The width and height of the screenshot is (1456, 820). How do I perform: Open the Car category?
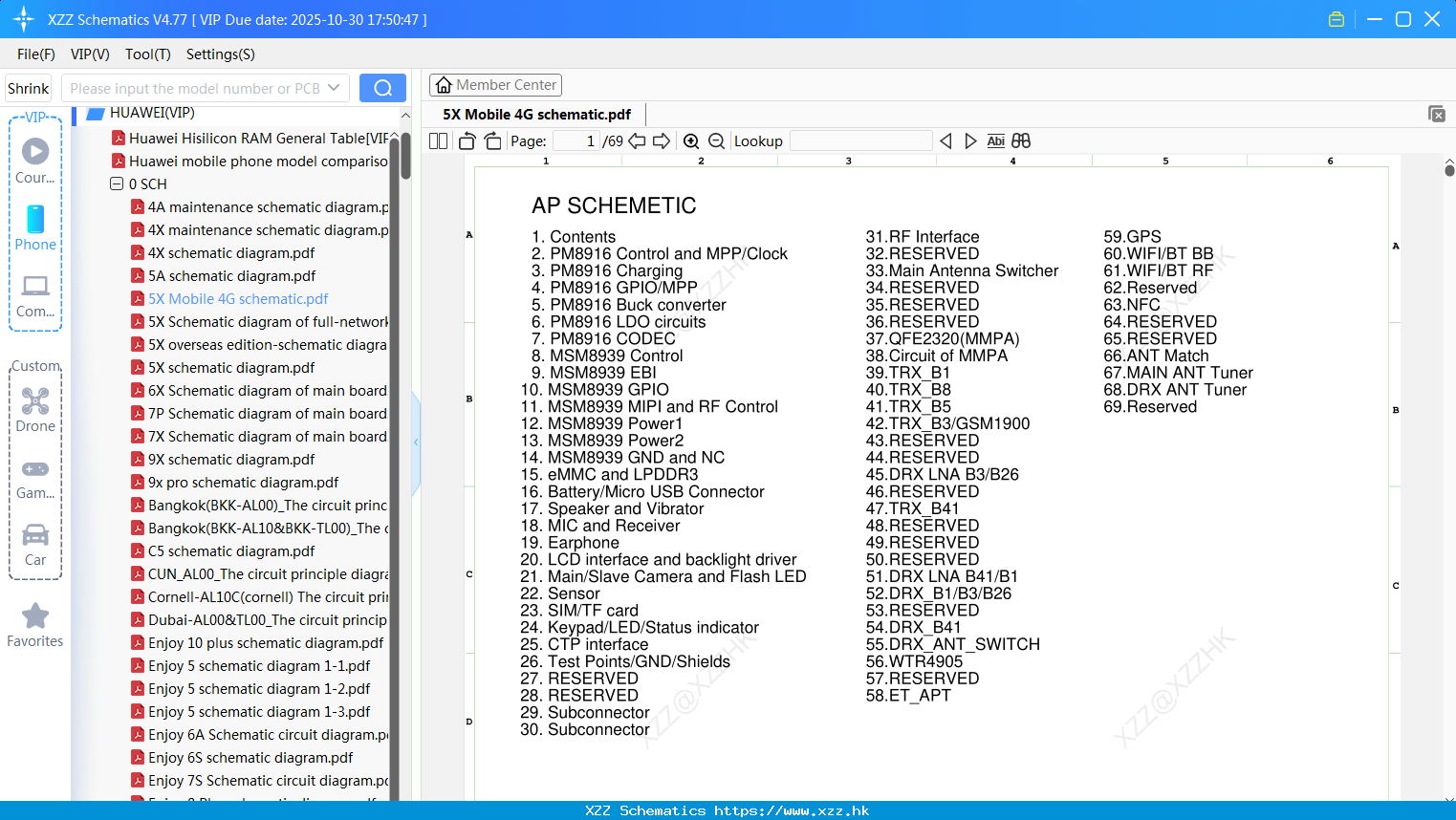tap(35, 544)
